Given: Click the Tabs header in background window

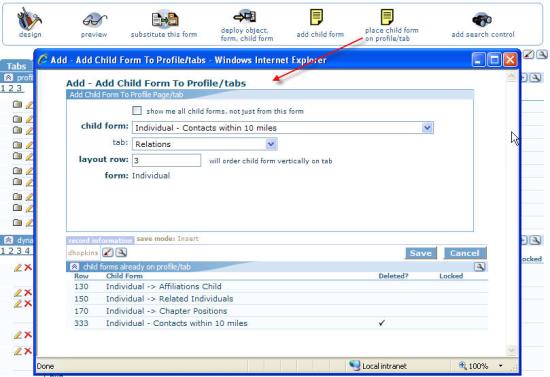Looking at the screenshot, I should tap(16, 66).
